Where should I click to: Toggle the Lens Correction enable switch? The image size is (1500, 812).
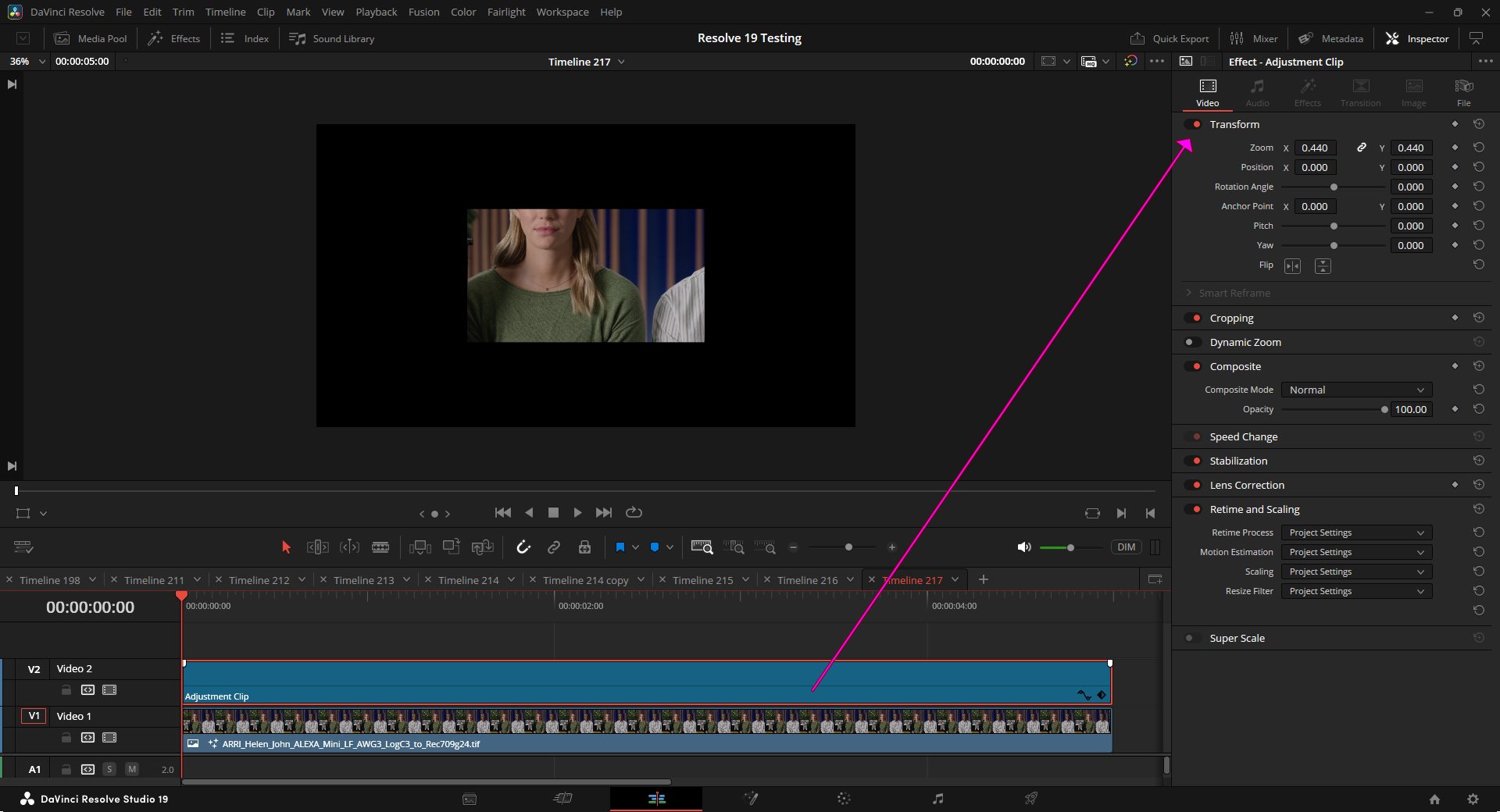coord(1192,485)
